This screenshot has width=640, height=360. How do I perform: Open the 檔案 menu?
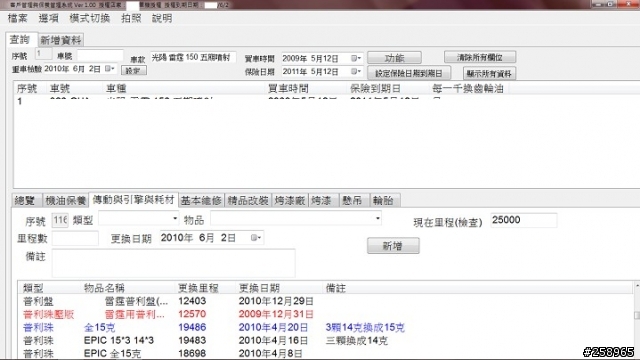click(18, 18)
